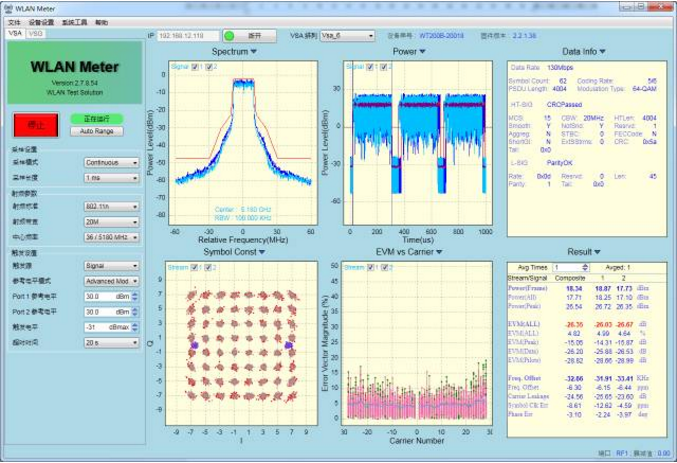Viewport: 677px width, 463px height.
Task: Toggle Stream 2 checkbox in EVM vs Carrier
Action: [385, 268]
